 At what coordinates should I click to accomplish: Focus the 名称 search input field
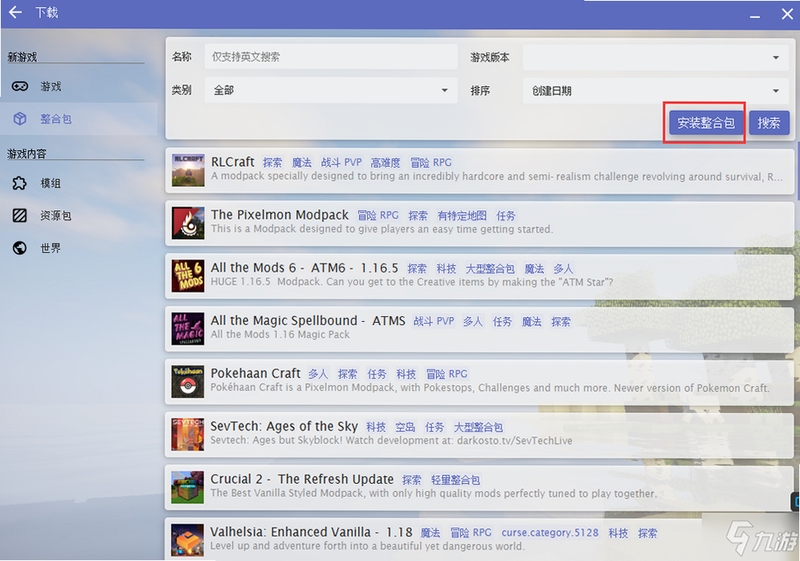click(x=331, y=57)
